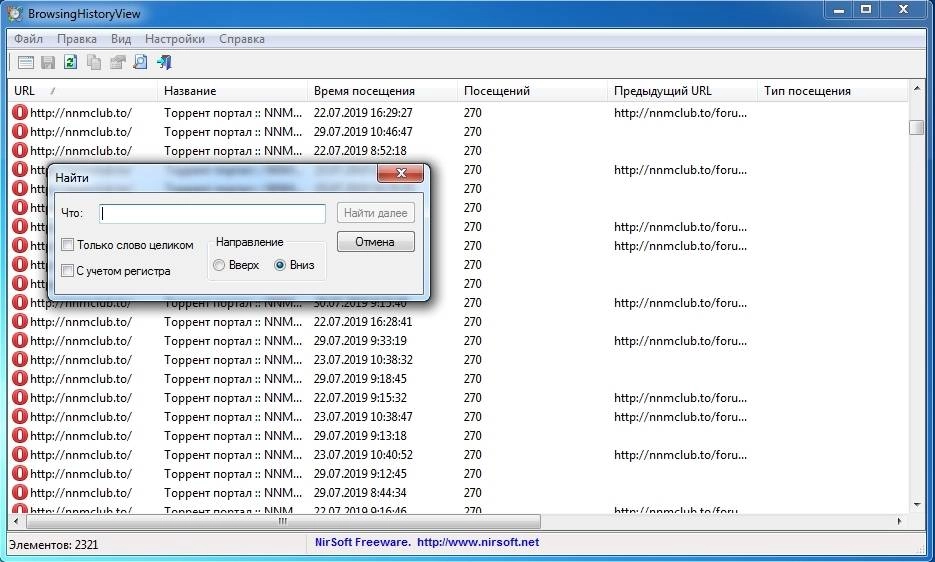Click Opera icon in row 23.07.2019 10:38:32
Viewport: 935px width, 562px height.
tap(20, 360)
